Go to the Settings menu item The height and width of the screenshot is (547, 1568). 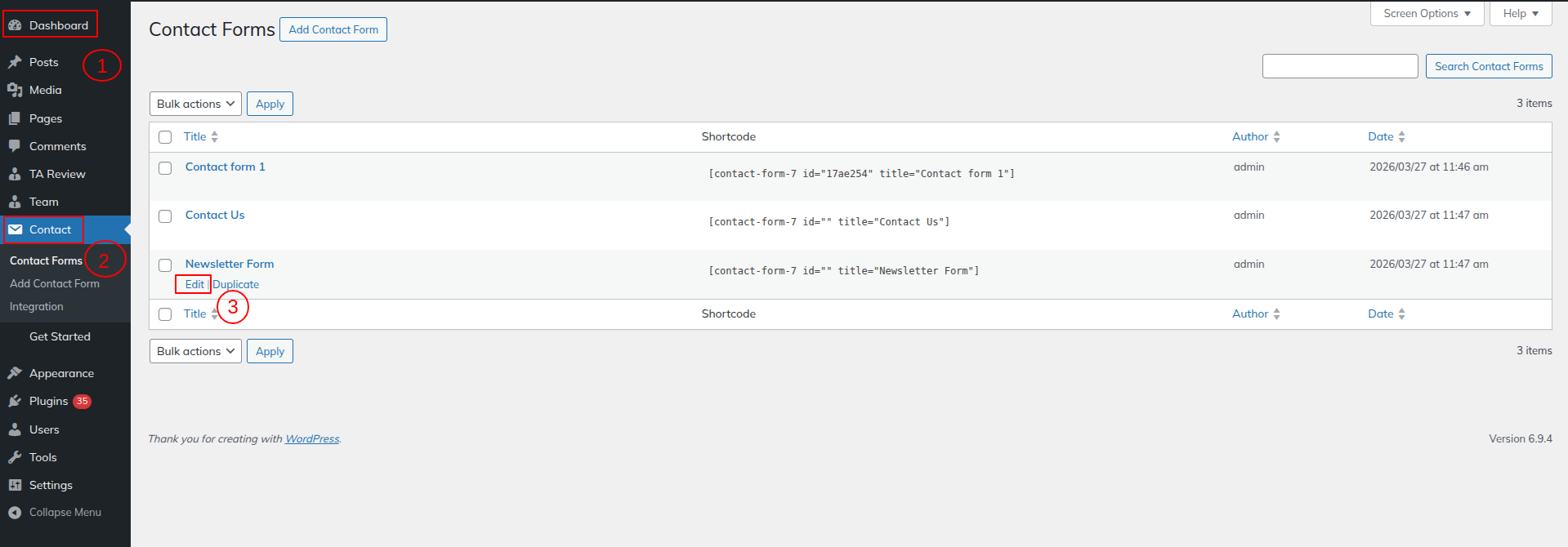coord(51,485)
